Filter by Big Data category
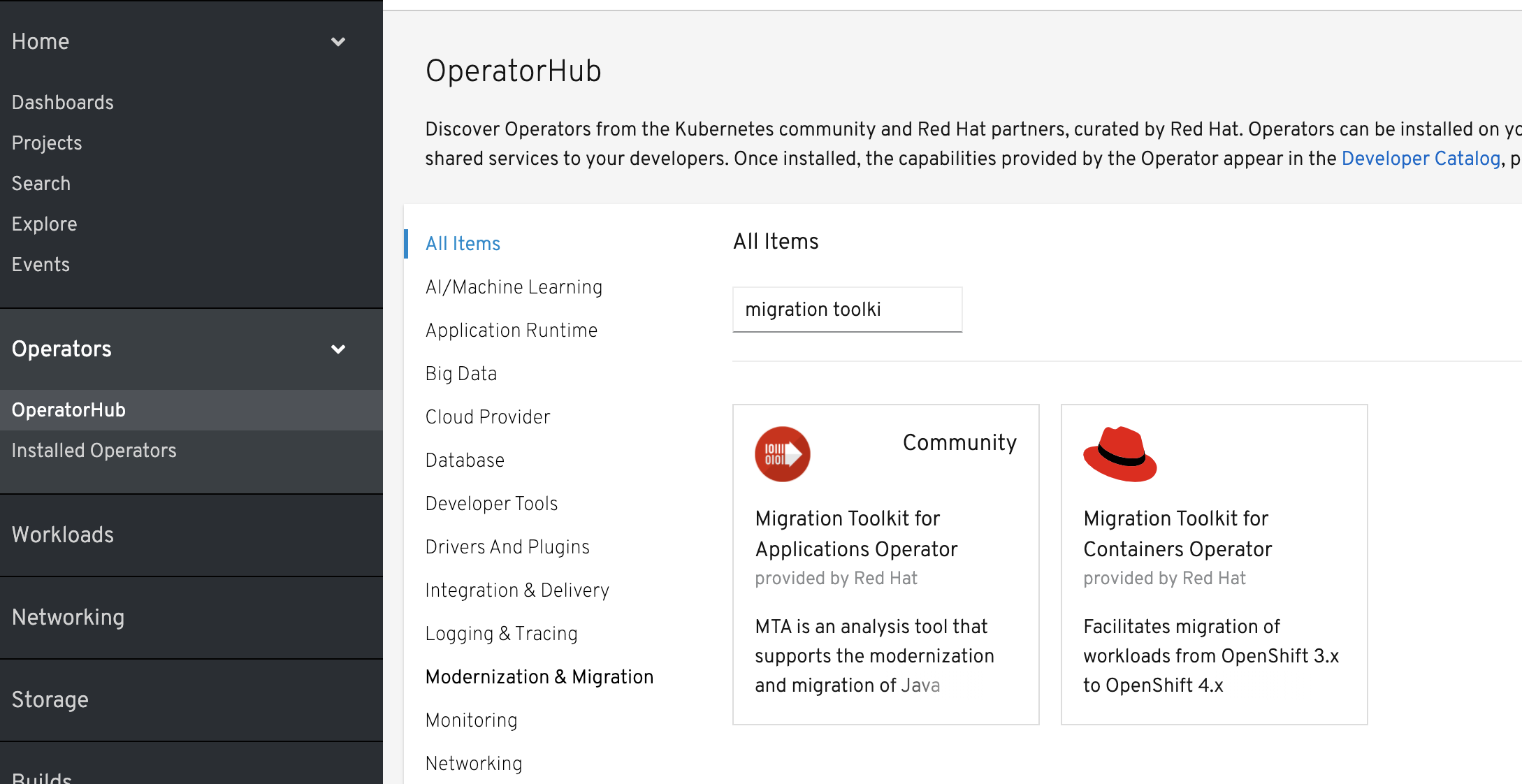 [461, 374]
